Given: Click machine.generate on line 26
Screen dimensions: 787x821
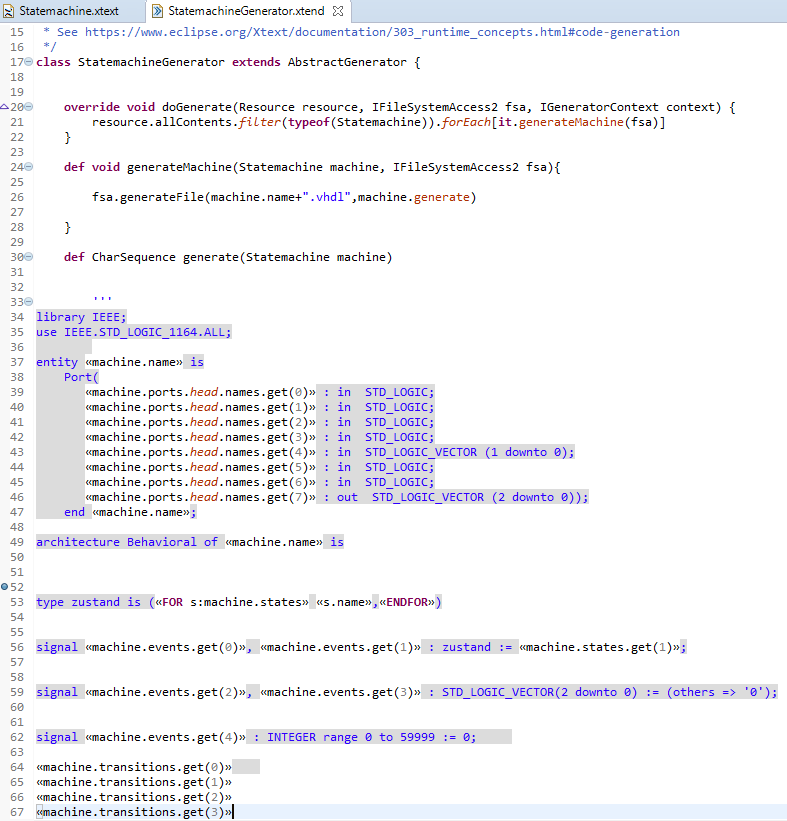Looking at the screenshot, I should click(414, 197).
